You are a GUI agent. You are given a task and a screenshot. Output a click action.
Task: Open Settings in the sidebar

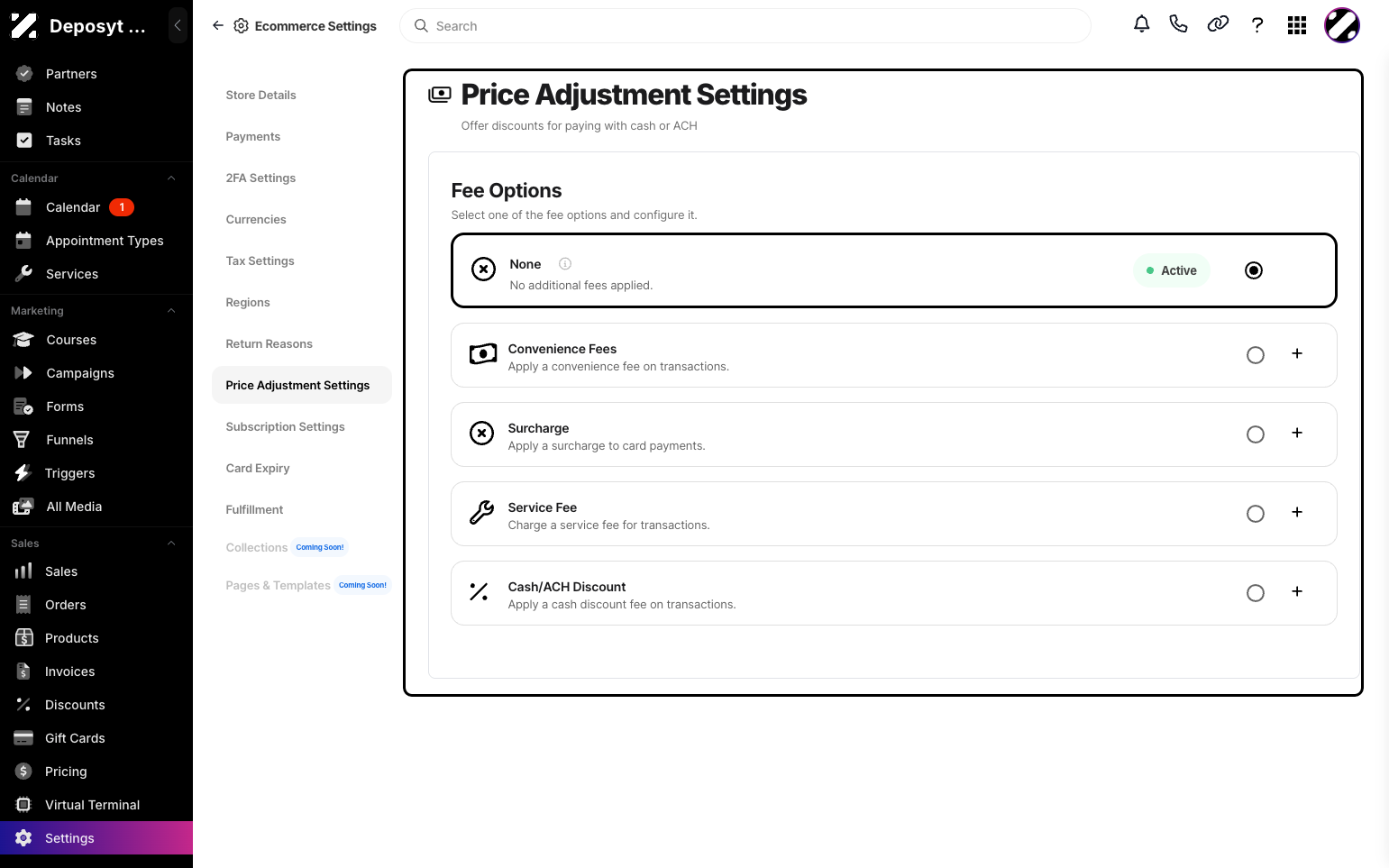96,838
